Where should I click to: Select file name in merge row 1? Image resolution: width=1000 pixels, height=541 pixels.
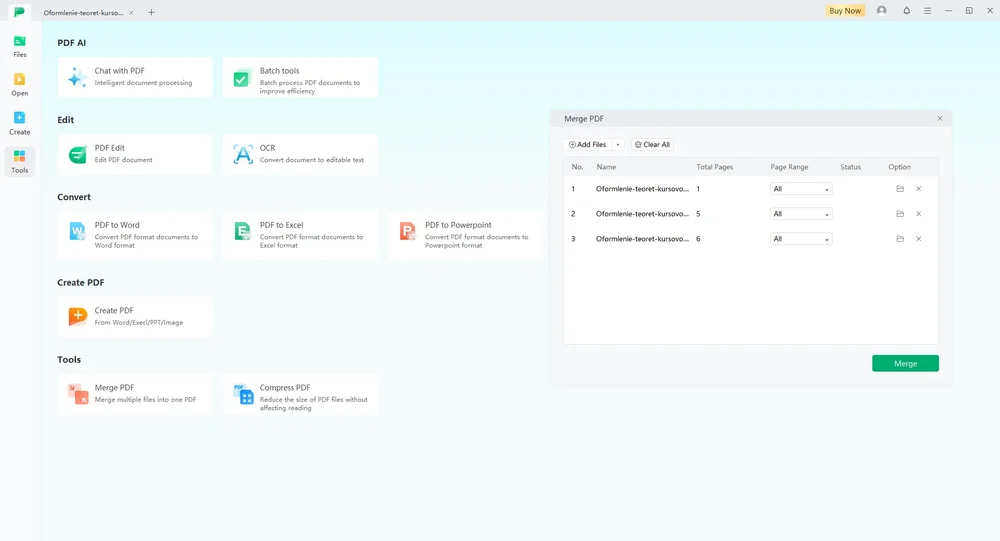[x=642, y=189]
